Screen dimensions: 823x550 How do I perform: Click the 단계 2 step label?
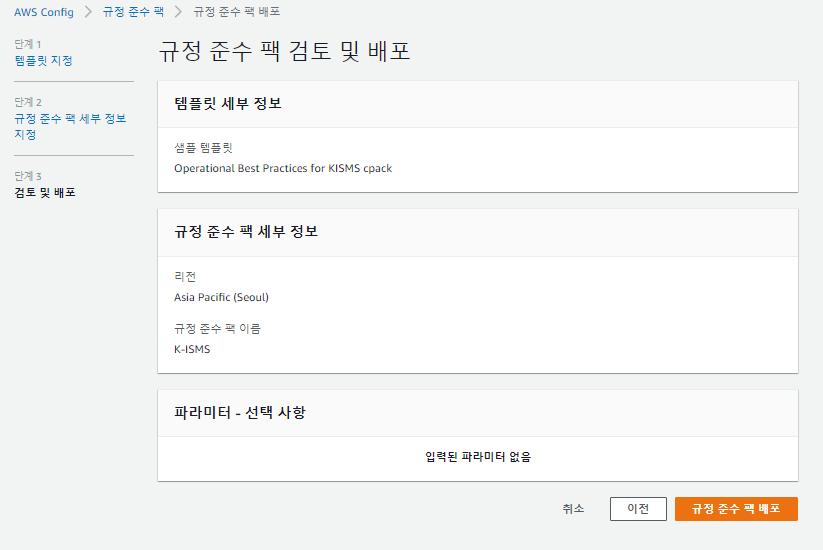[28, 102]
